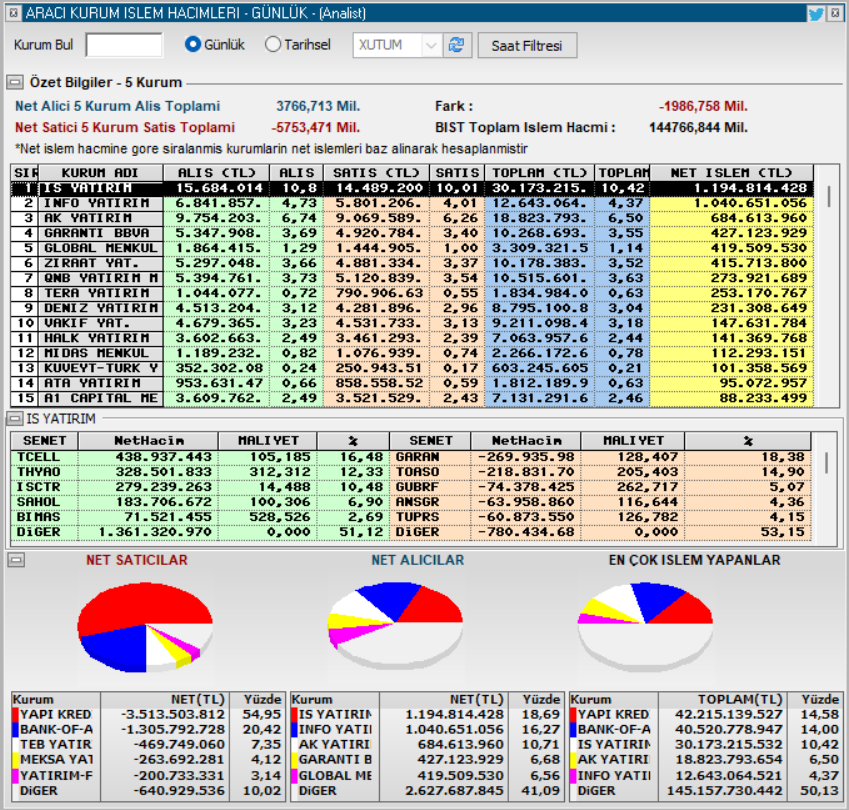Click the Fark value -1986,758 Mil.
This screenshot has width=849, height=810.
coord(703,106)
